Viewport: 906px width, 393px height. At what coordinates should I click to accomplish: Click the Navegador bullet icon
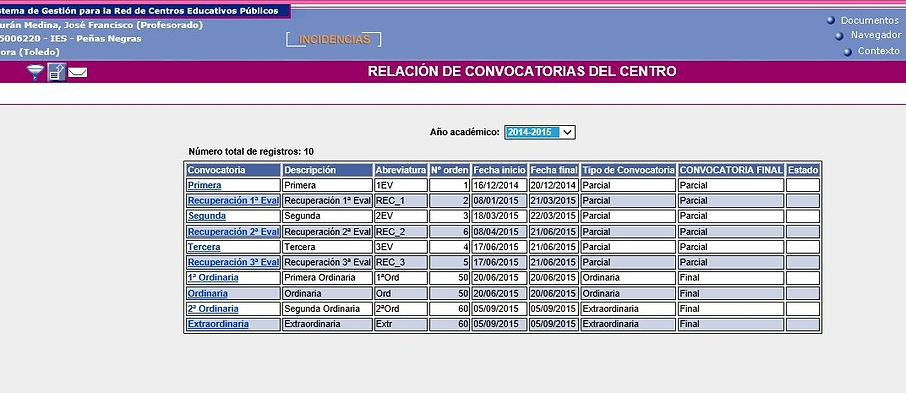840,36
